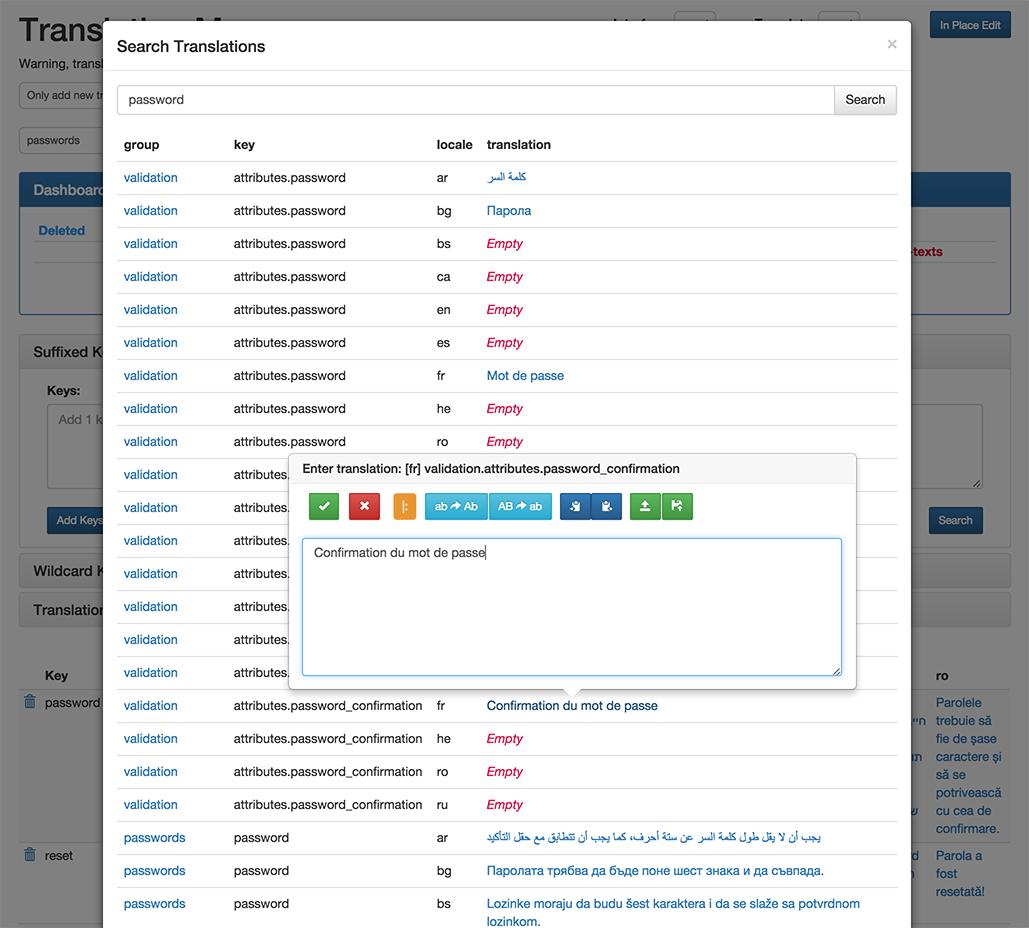Click the 'ro' column header in background table

click(x=942, y=675)
